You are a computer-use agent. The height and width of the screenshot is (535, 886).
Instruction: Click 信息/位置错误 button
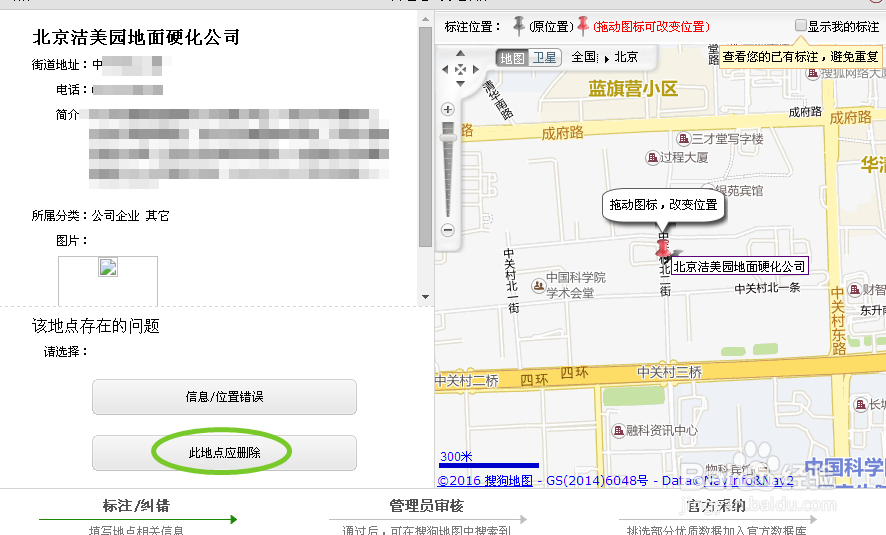[224, 397]
